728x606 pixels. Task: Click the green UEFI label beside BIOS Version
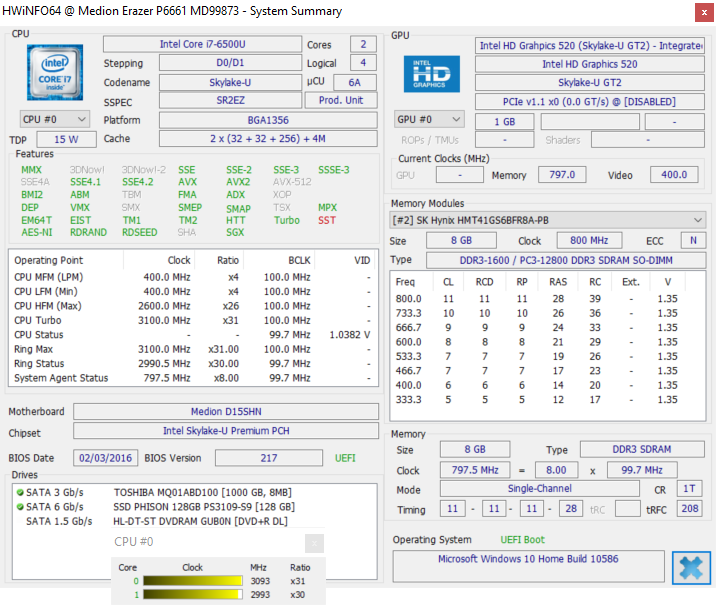click(x=345, y=458)
